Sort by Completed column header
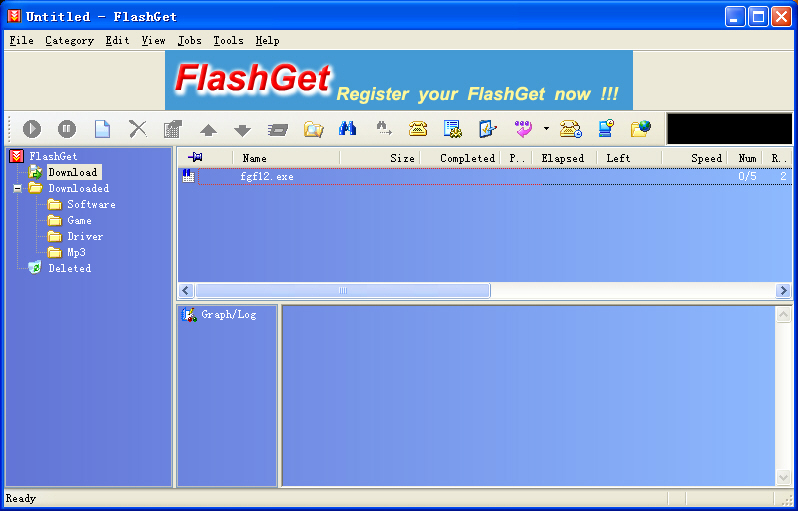Viewport: 798px width, 511px height. click(460, 158)
